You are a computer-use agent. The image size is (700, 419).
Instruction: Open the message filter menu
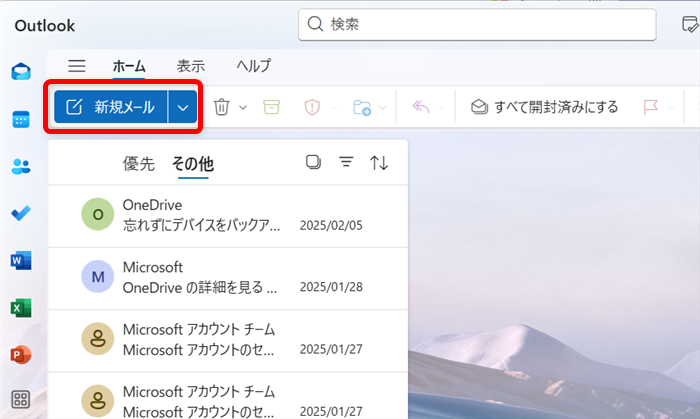pyautogui.click(x=346, y=163)
